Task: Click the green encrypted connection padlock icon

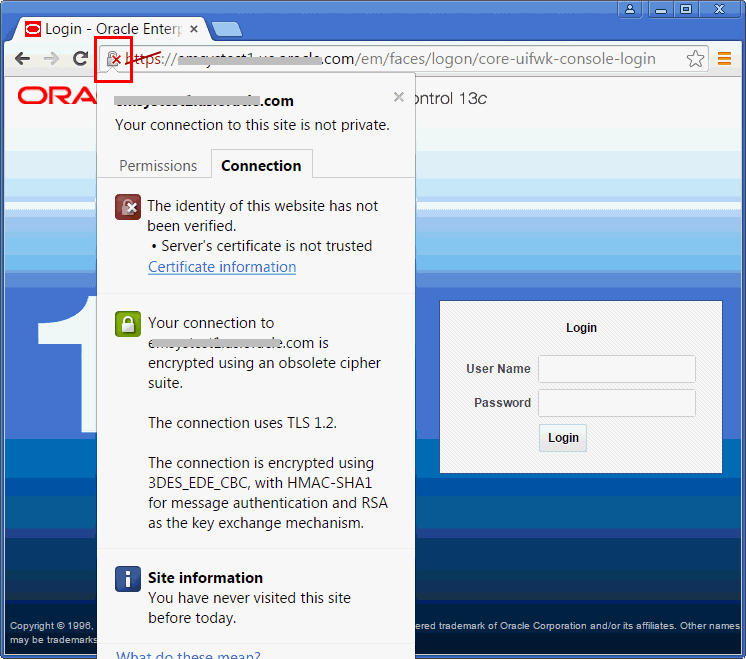Action: pos(128,324)
